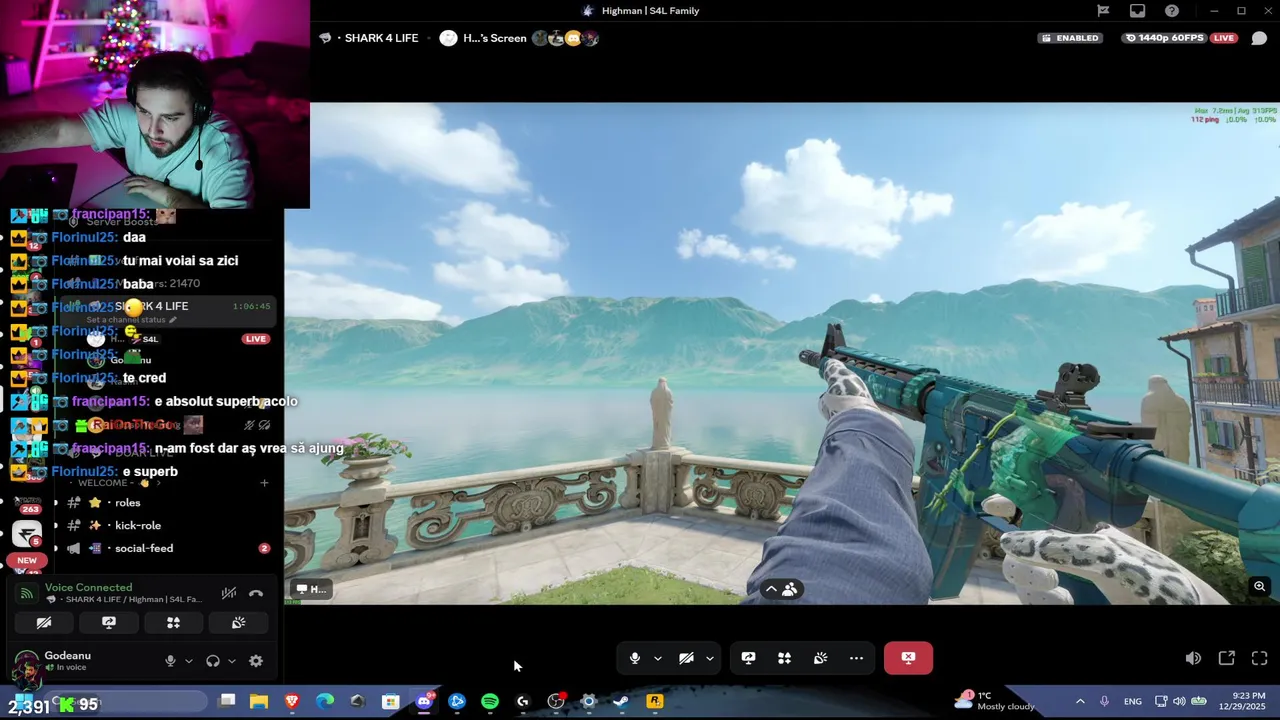This screenshot has height=720, width=1280.
Task: Open camera options arrow in stream bar
Action: pos(709,658)
